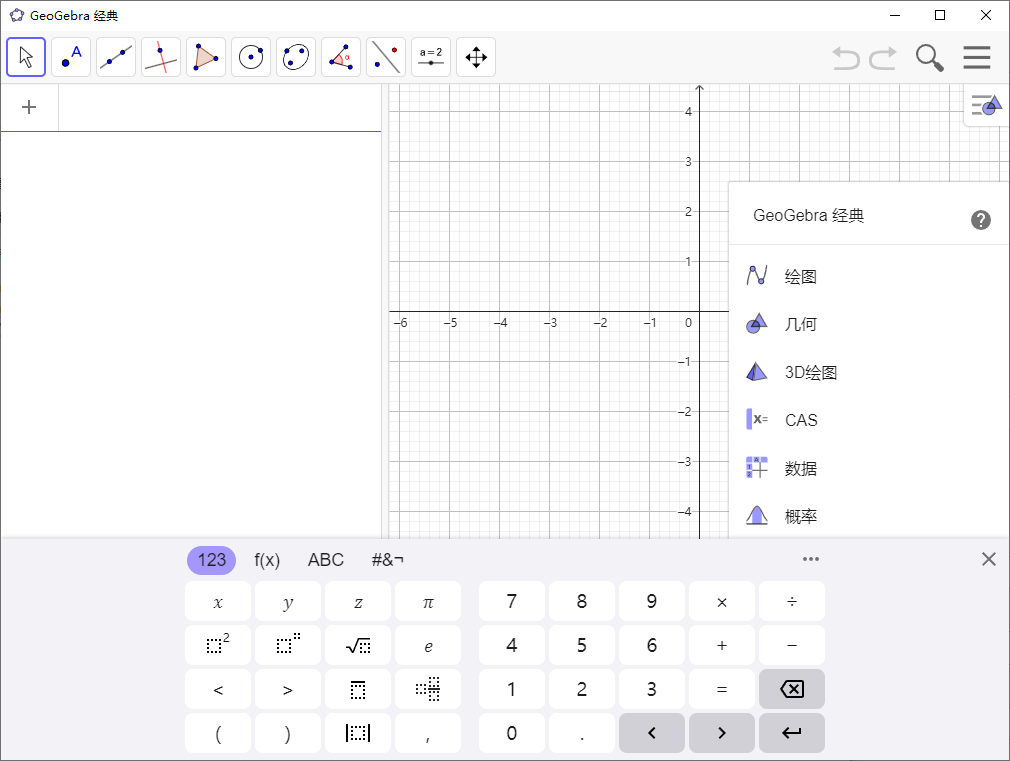The image size is (1010, 761).
Task: Open the search perspectives magnifier
Action: point(929,57)
